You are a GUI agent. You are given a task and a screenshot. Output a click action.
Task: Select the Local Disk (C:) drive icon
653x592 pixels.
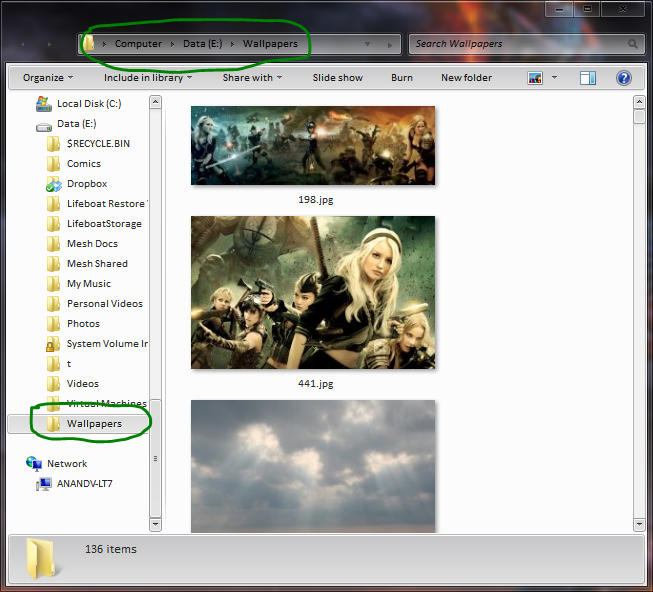click(x=44, y=103)
